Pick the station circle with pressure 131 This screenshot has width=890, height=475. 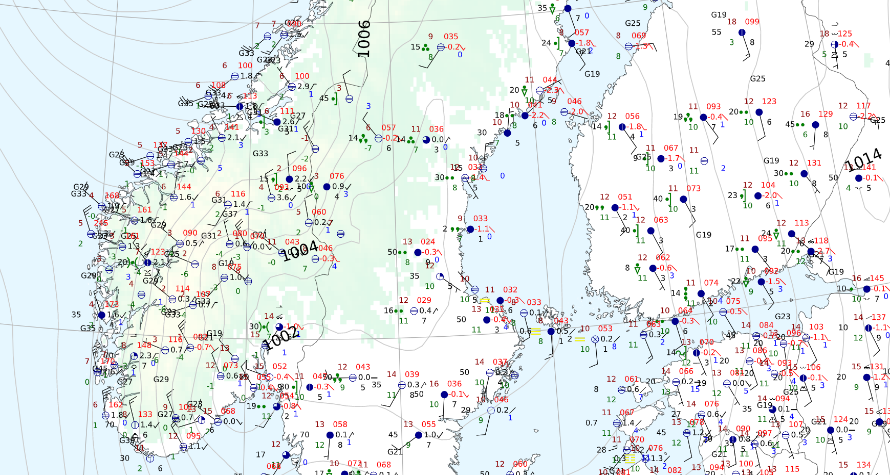tap(804, 174)
